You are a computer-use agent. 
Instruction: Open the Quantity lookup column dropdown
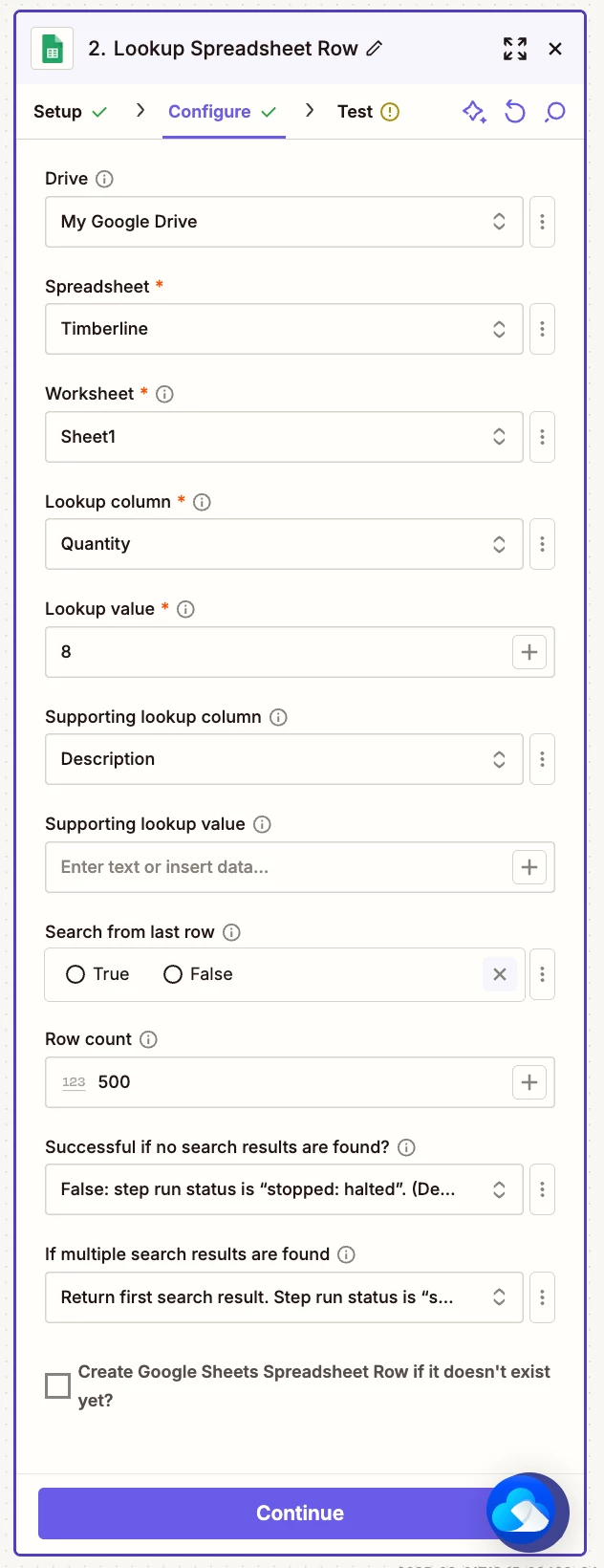[284, 544]
